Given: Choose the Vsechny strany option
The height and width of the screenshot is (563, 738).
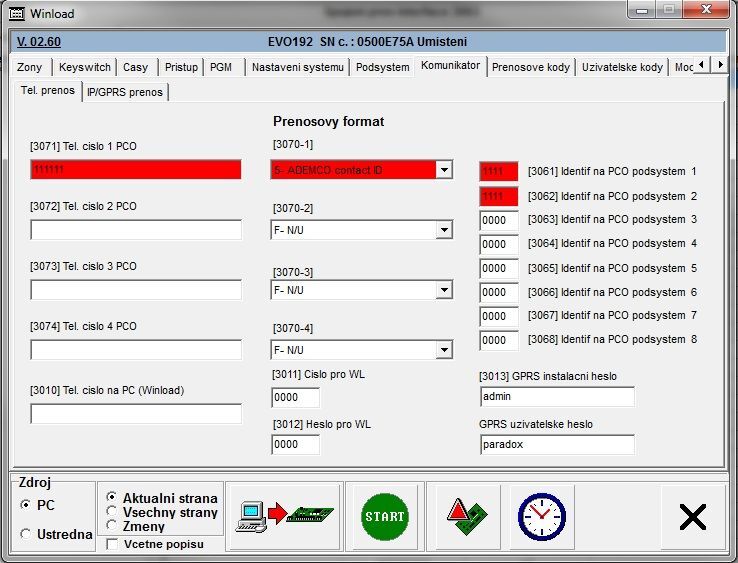Looking at the screenshot, I should coord(112,512).
